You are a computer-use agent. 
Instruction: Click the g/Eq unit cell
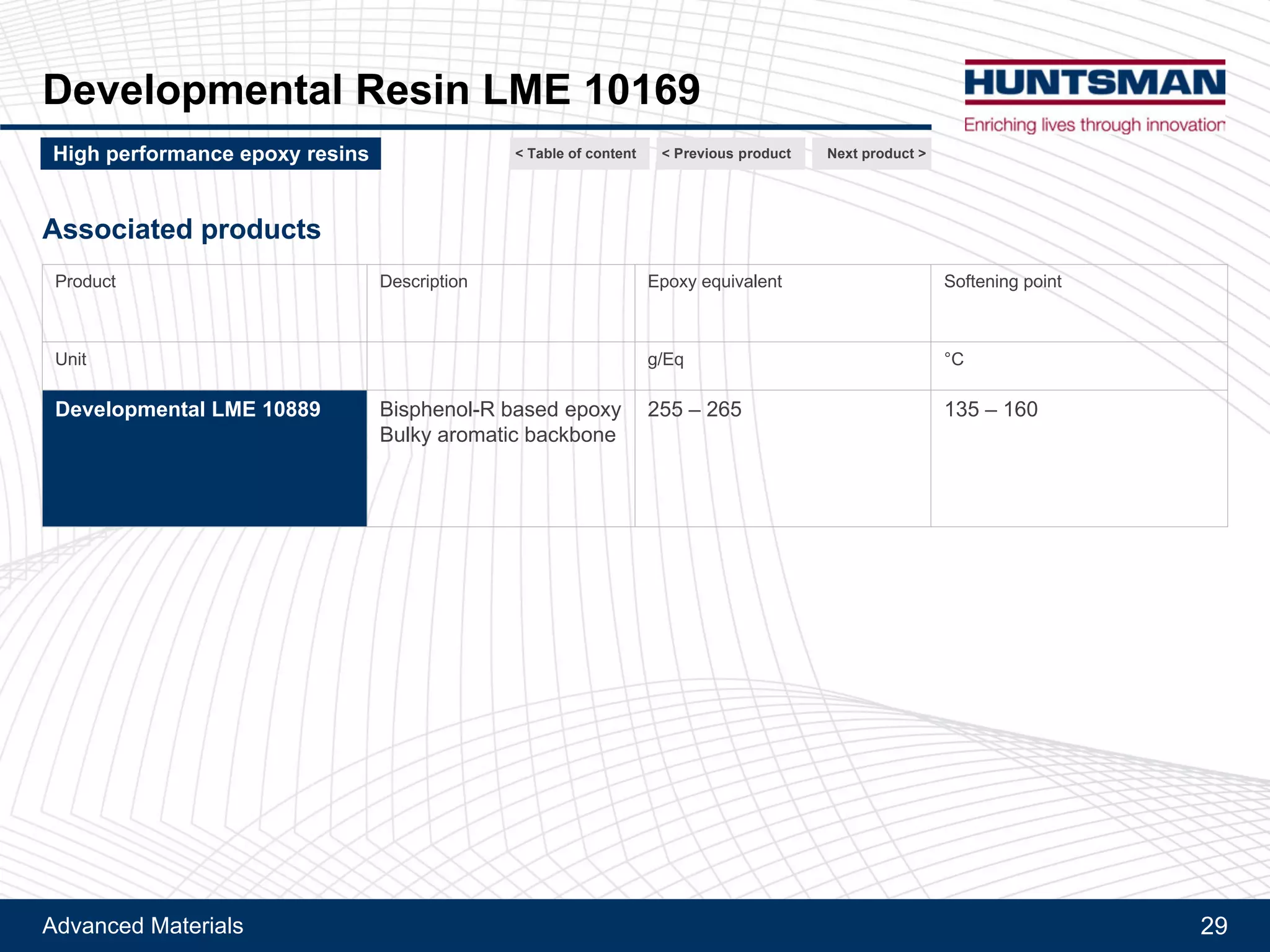tap(665, 359)
